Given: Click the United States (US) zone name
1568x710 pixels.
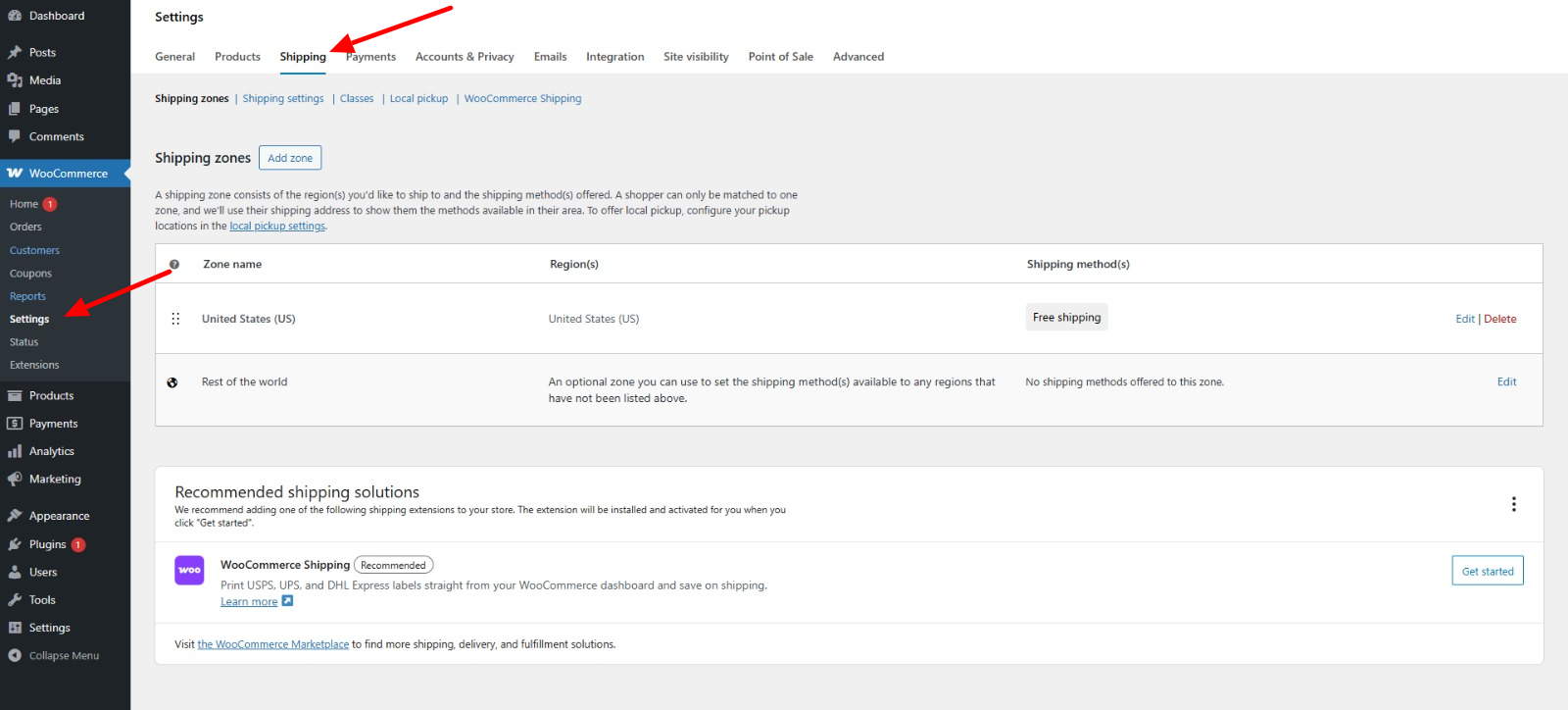Looking at the screenshot, I should [x=248, y=319].
